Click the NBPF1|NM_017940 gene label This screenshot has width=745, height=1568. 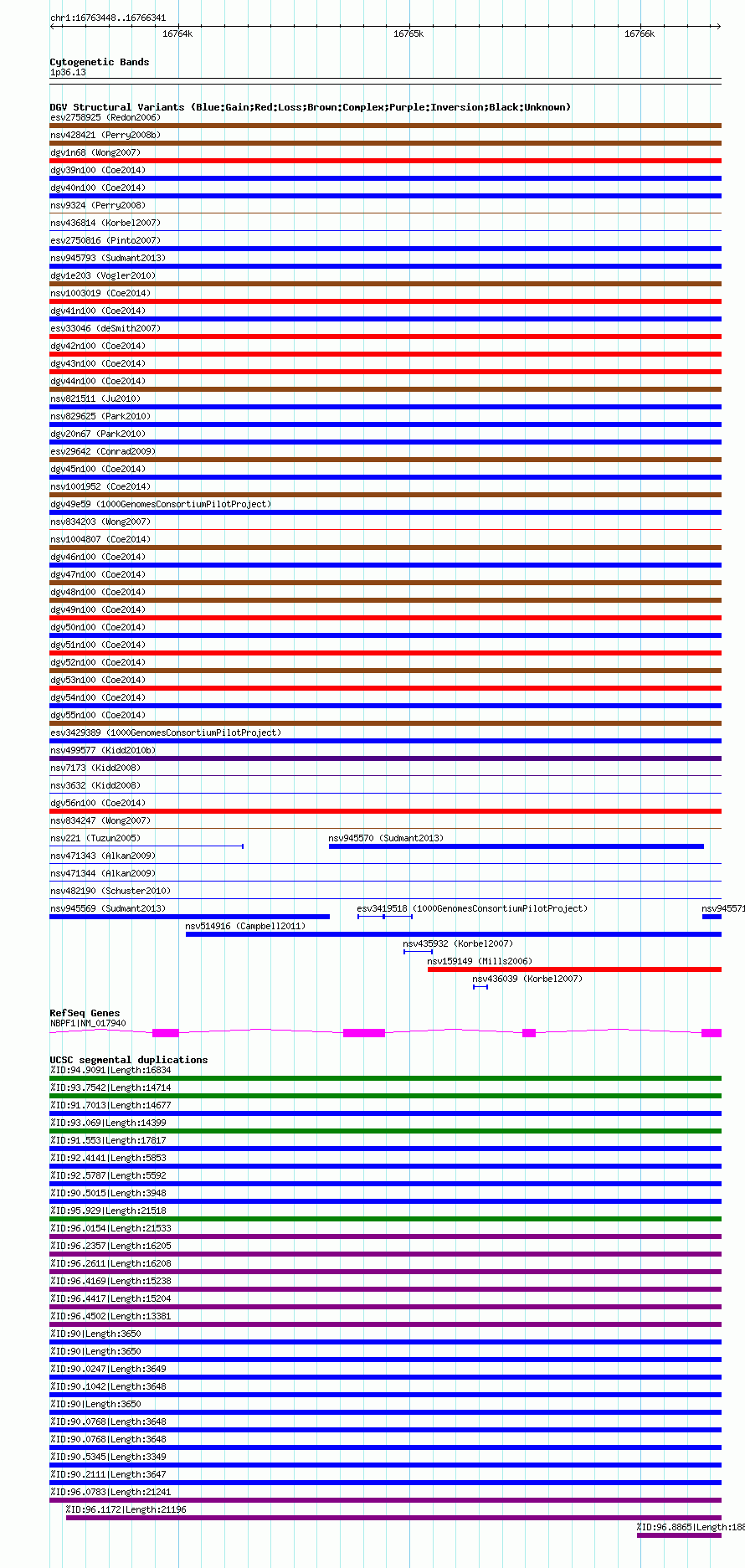tap(88, 1023)
